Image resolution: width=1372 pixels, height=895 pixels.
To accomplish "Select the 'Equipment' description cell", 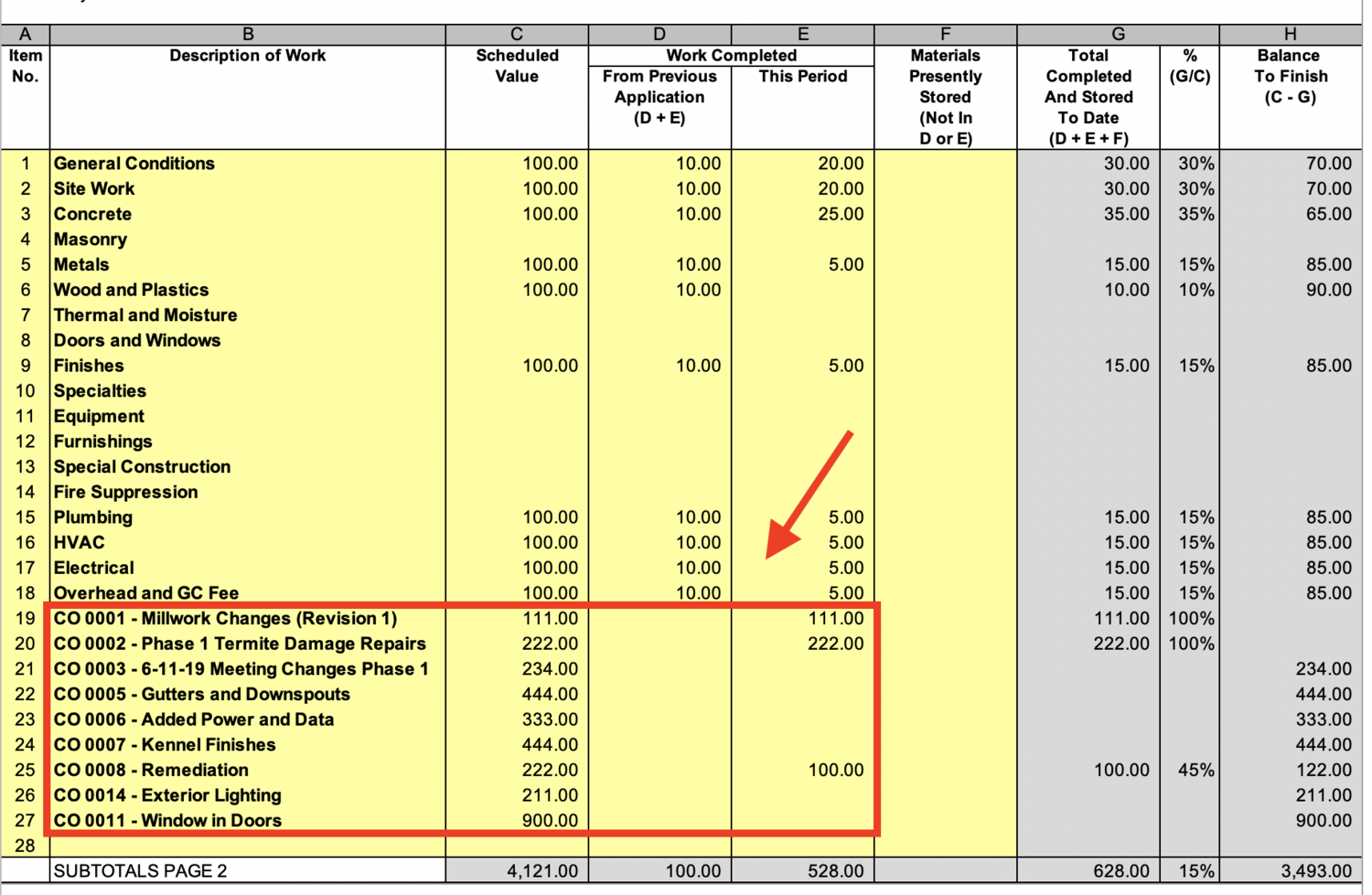I will [x=248, y=417].
